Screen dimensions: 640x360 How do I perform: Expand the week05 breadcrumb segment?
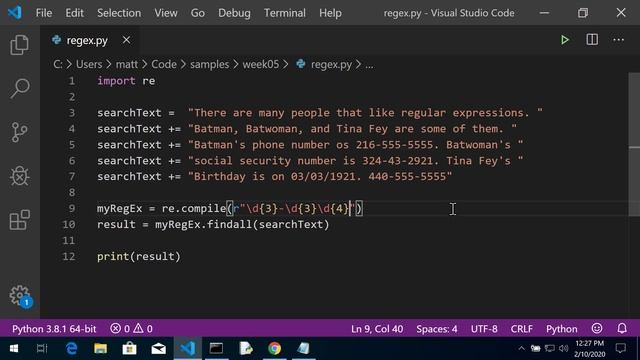(x=261, y=64)
